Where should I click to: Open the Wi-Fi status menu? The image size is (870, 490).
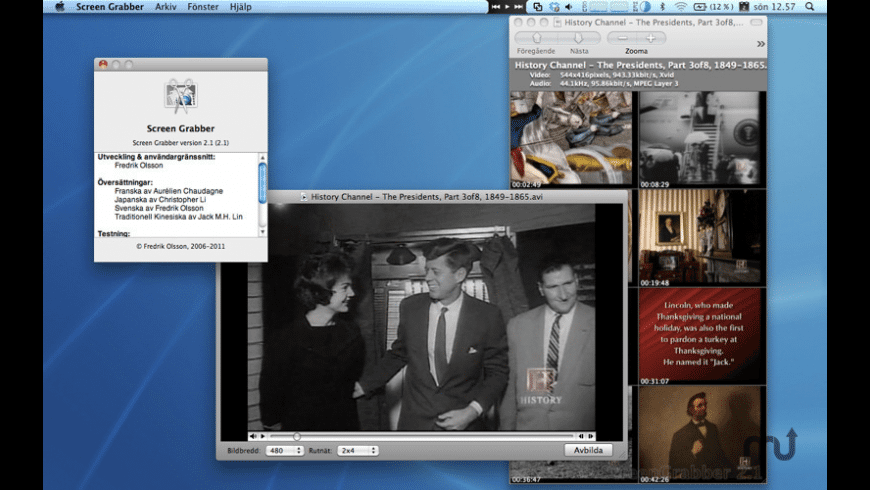coord(681,7)
